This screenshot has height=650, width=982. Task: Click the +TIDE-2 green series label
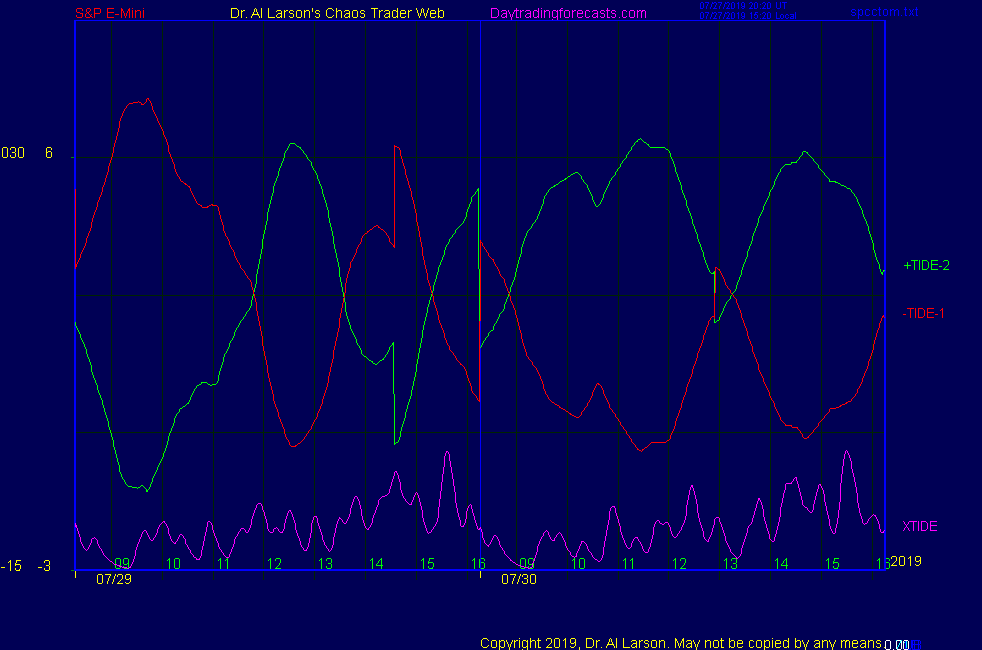926,266
